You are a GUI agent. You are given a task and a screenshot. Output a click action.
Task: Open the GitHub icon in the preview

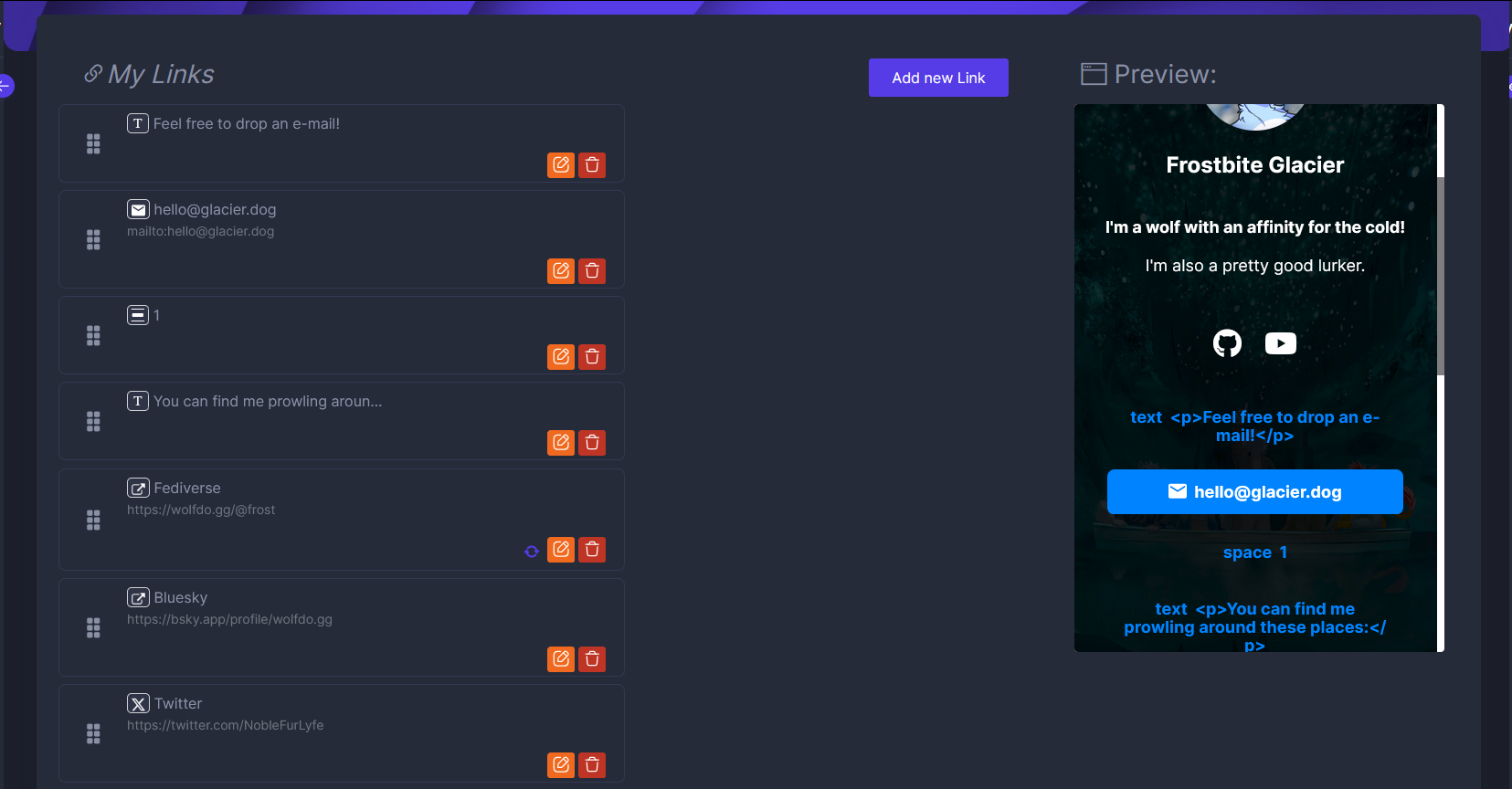[1227, 343]
